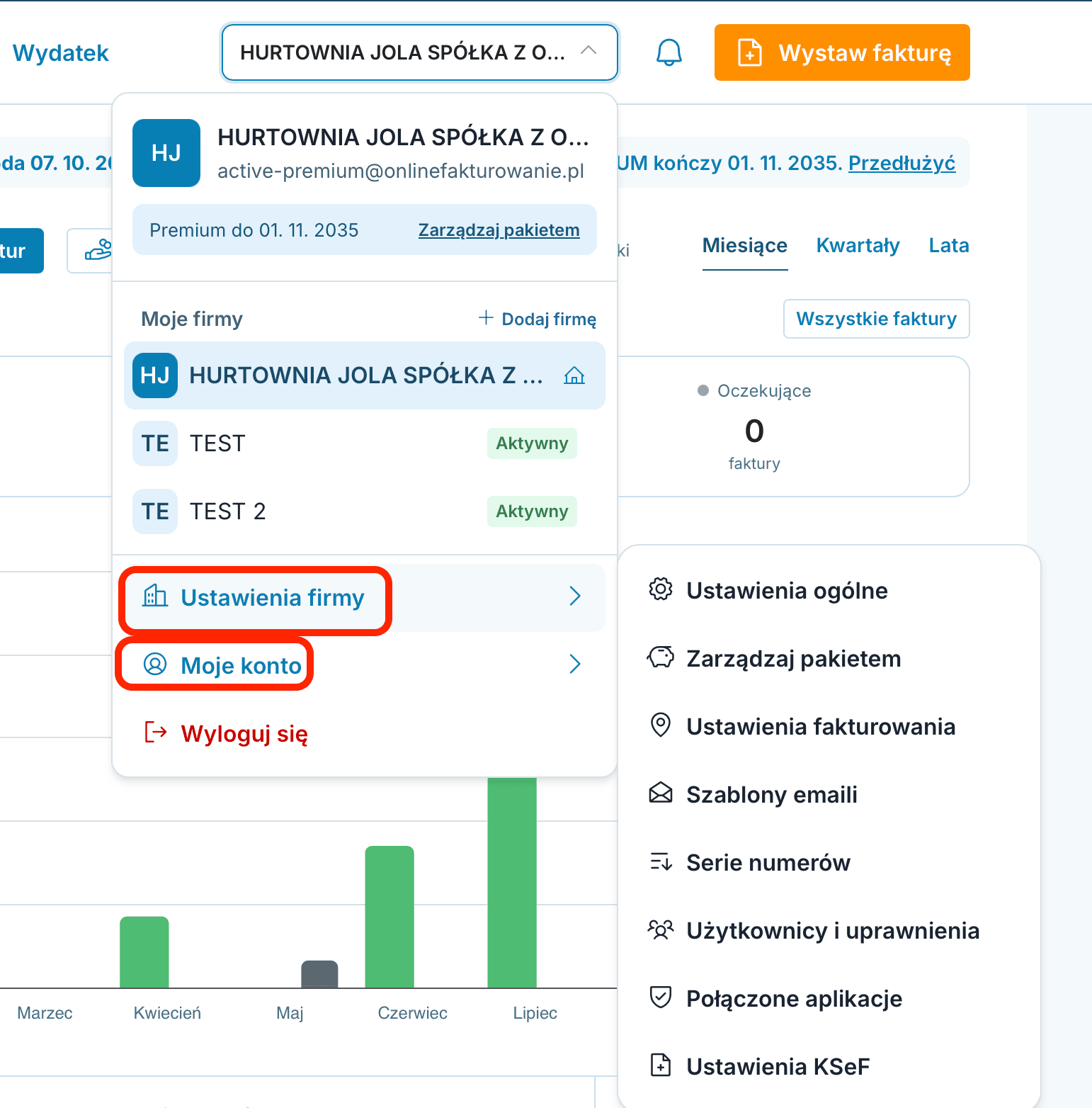Switch to the Kwartały tab
This screenshot has height=1108, width=1092.
point(858,245)
